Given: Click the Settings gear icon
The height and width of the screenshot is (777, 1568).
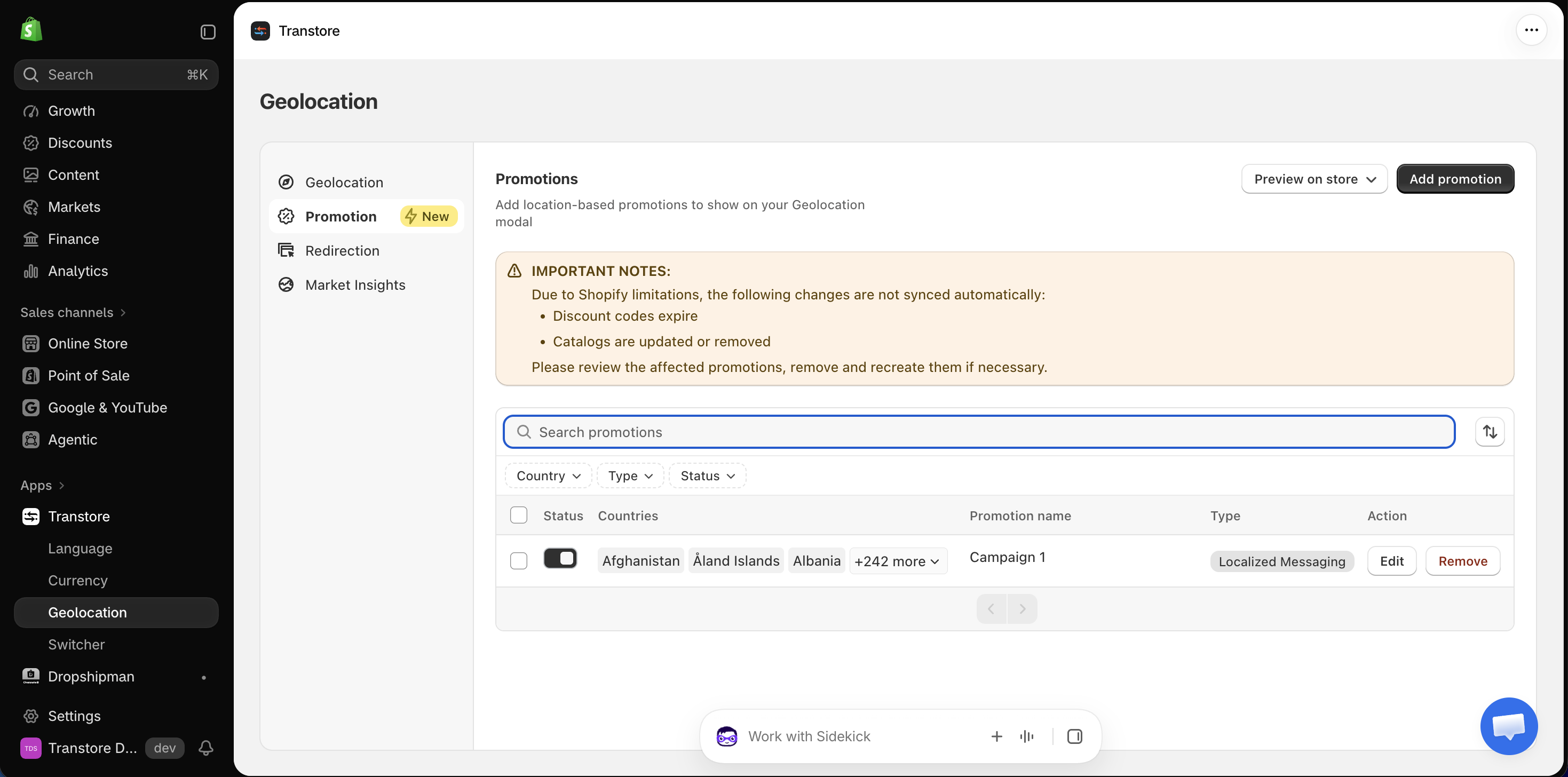Looking at the screenshot, I should coord(31,716).
